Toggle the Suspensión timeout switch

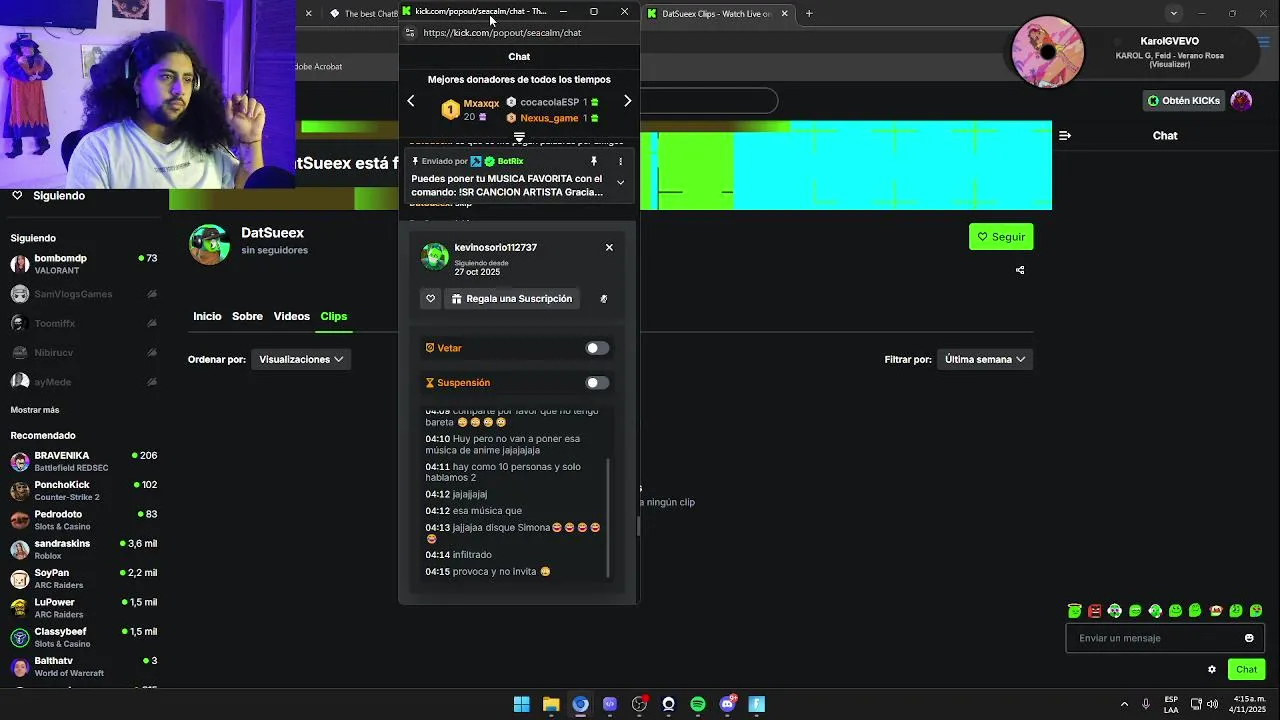coord(596,383)
